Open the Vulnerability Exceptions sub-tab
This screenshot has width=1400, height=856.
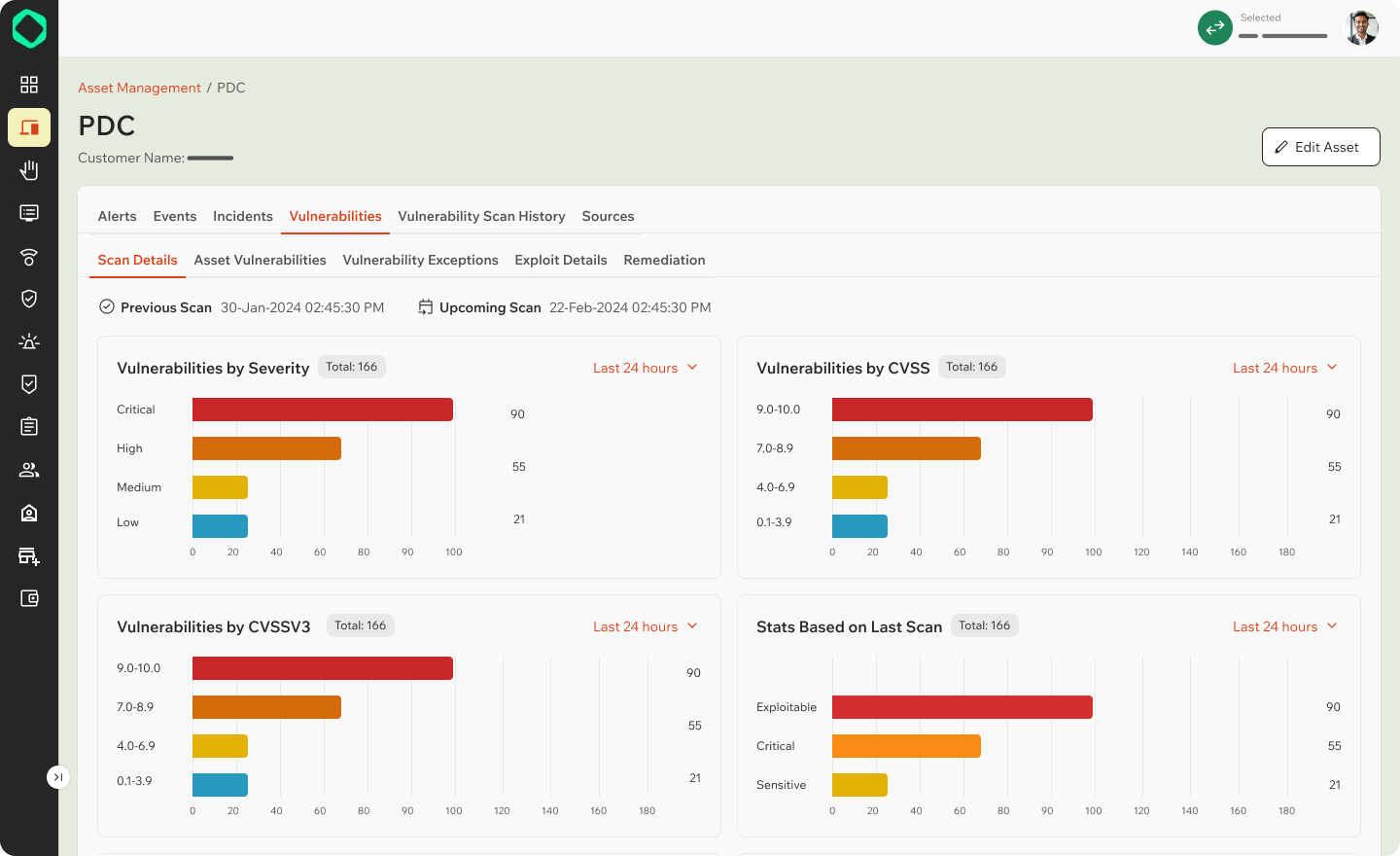click(420, 260)
